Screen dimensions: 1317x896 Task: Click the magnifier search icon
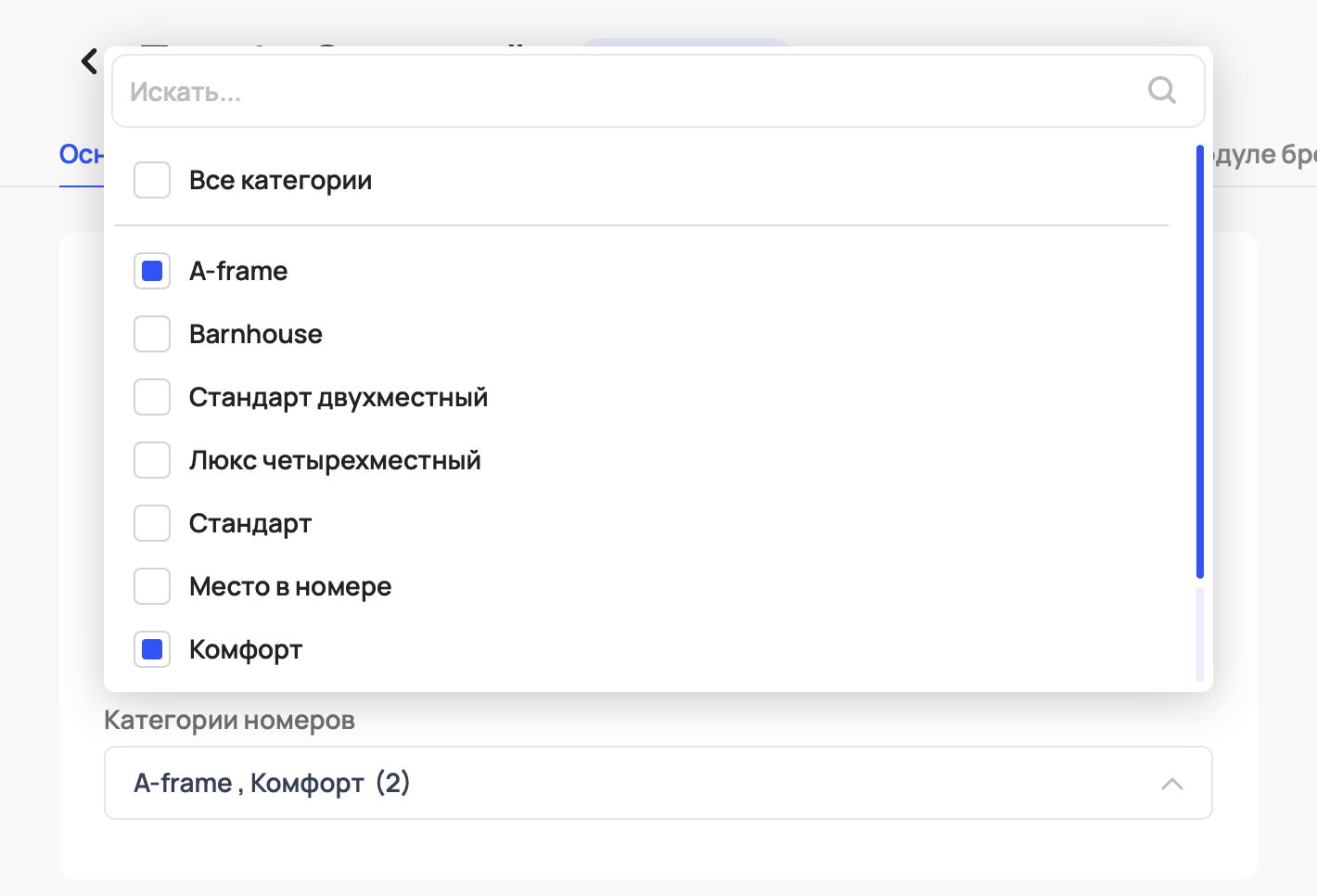pos(1161,90)
